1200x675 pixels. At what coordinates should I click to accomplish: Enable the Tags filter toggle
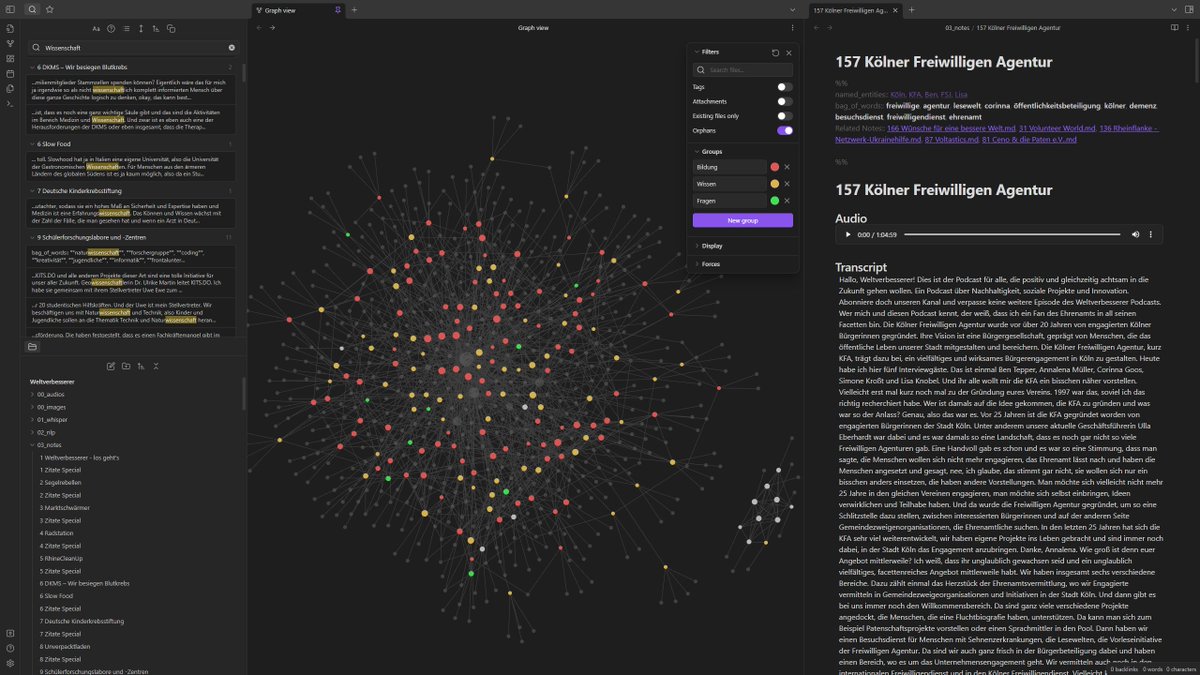[785, 87]
